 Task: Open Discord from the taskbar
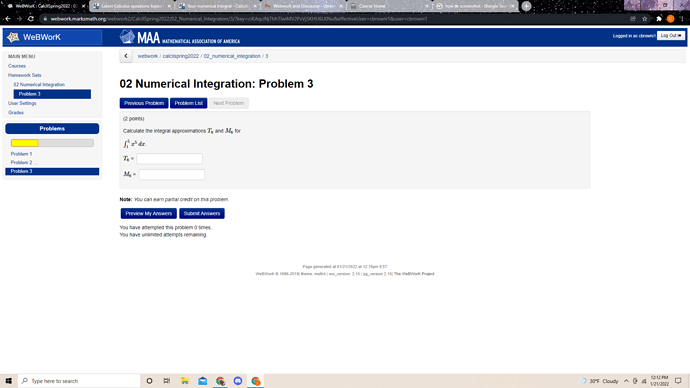click(238, 381)
